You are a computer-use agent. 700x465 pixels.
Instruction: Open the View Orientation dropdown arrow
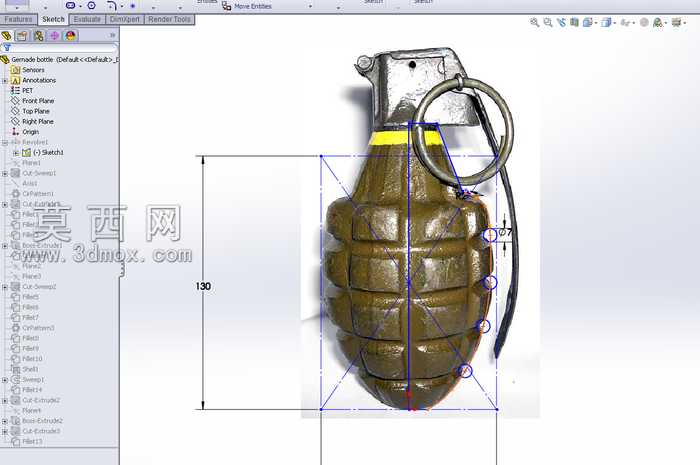point(596,23)
